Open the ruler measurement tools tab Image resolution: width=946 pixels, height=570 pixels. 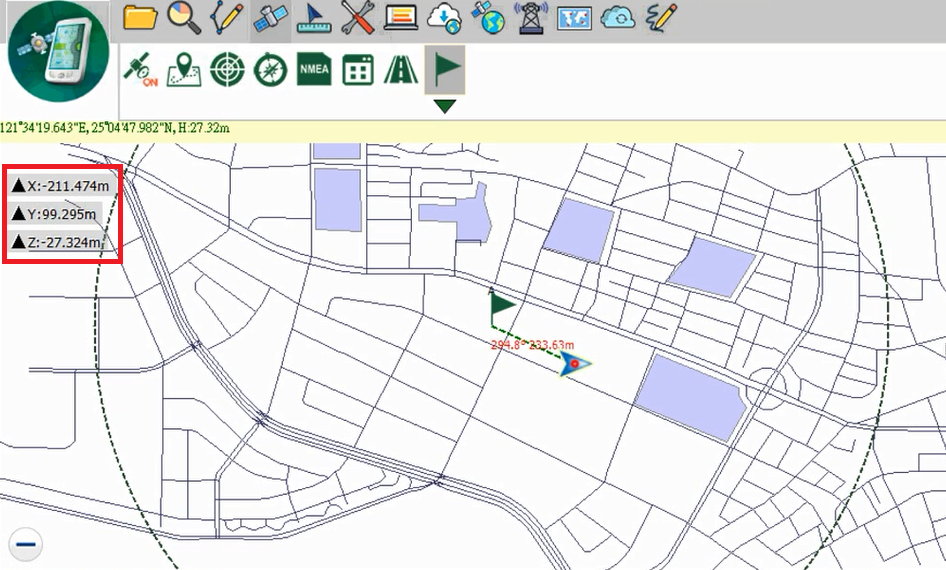[314, 18]
